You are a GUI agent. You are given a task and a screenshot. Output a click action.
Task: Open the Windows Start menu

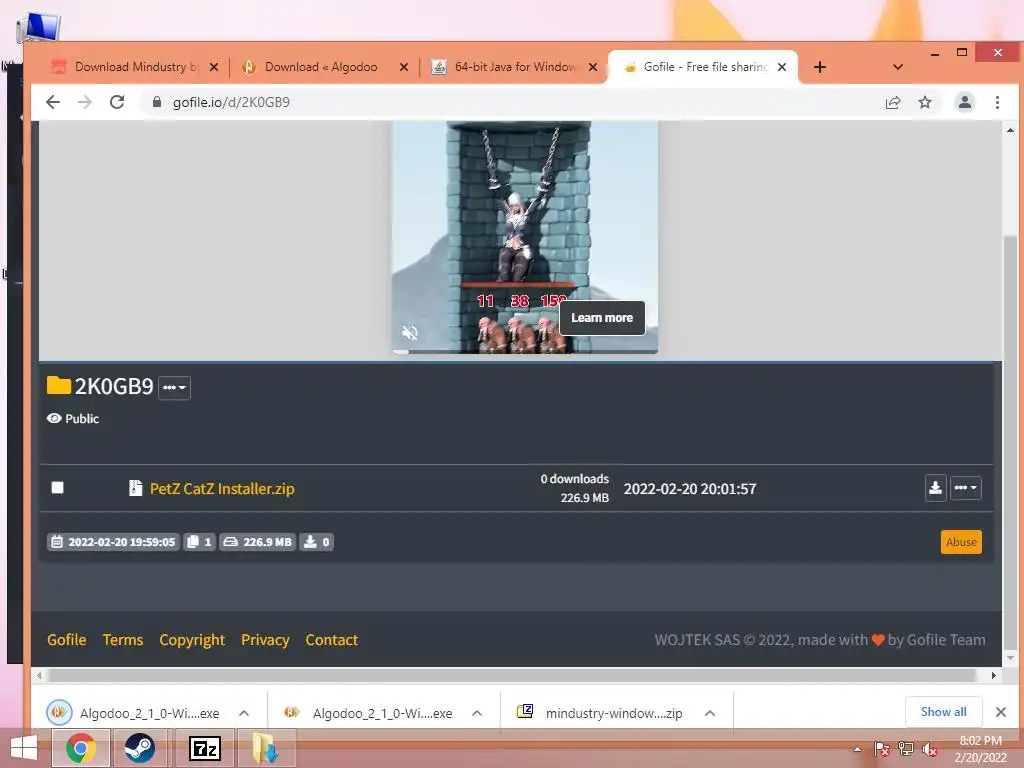[24, 748]
